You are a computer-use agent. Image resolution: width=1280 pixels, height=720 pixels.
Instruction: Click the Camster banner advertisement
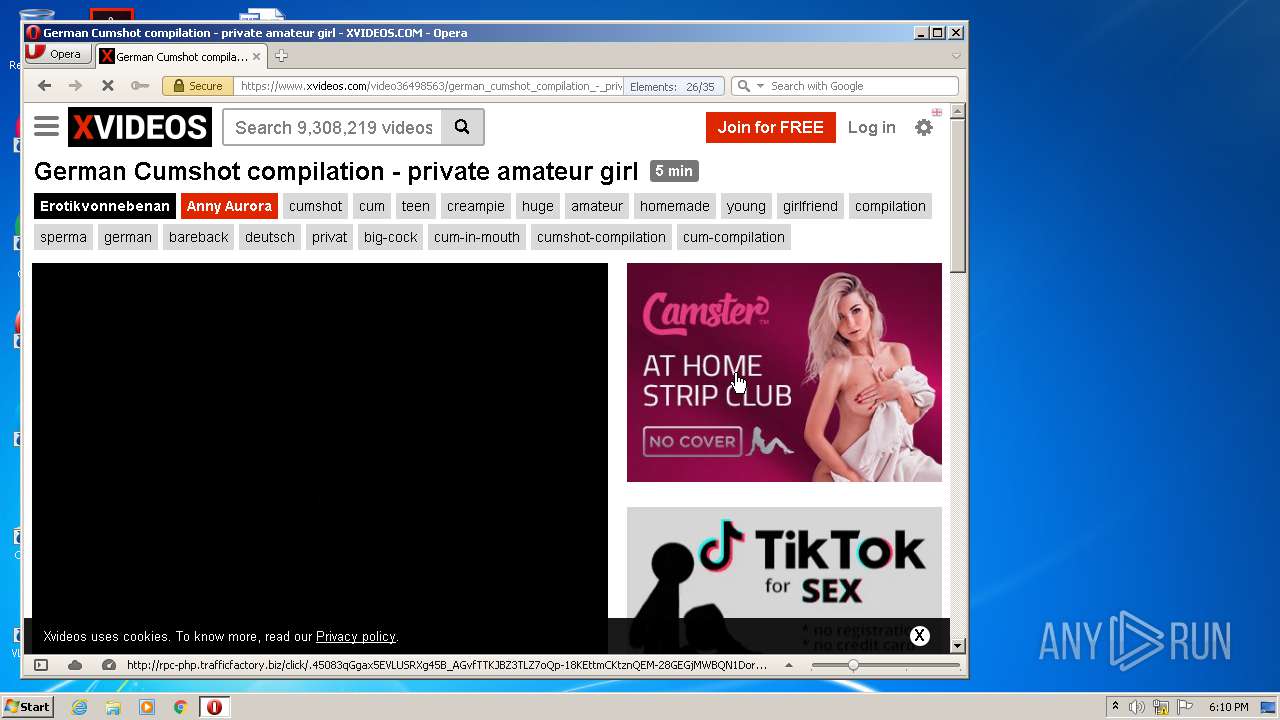point(784,372)
